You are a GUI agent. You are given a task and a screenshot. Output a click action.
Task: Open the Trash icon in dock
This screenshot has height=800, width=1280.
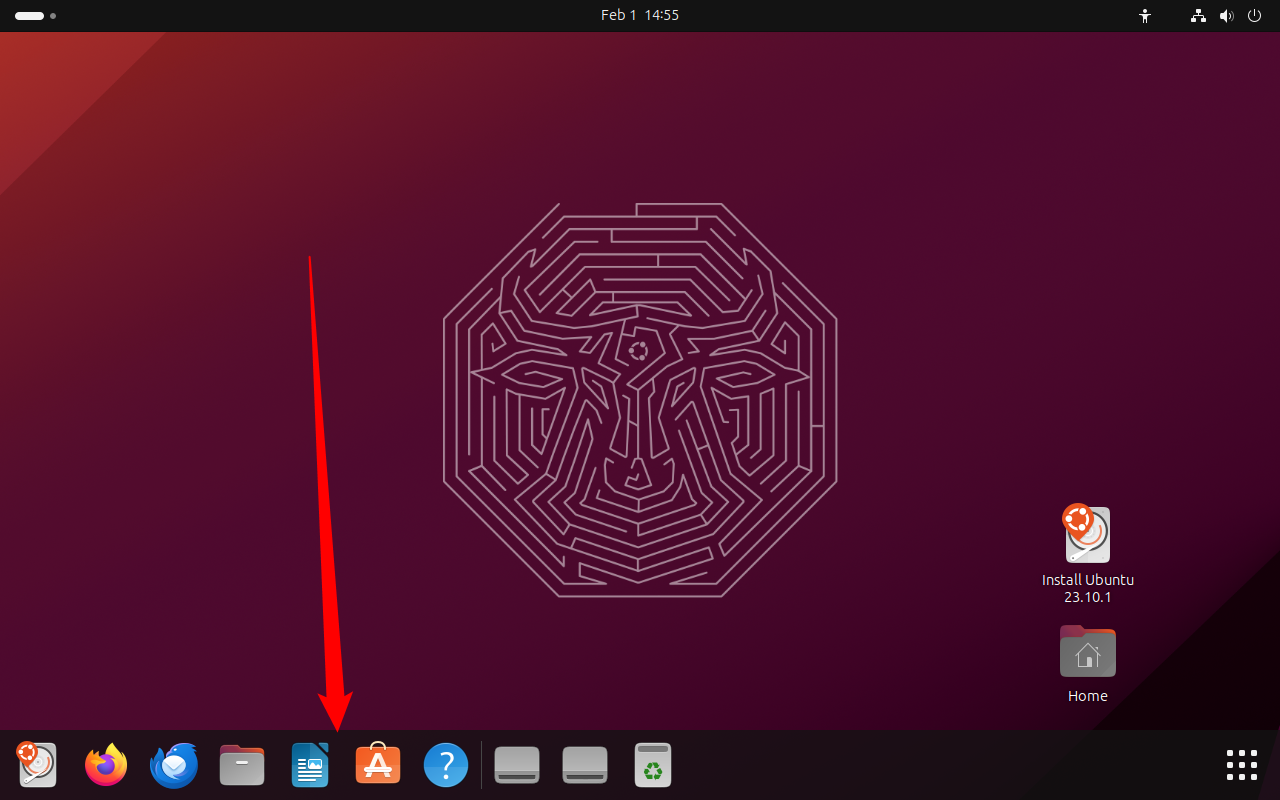coord(653,765)
